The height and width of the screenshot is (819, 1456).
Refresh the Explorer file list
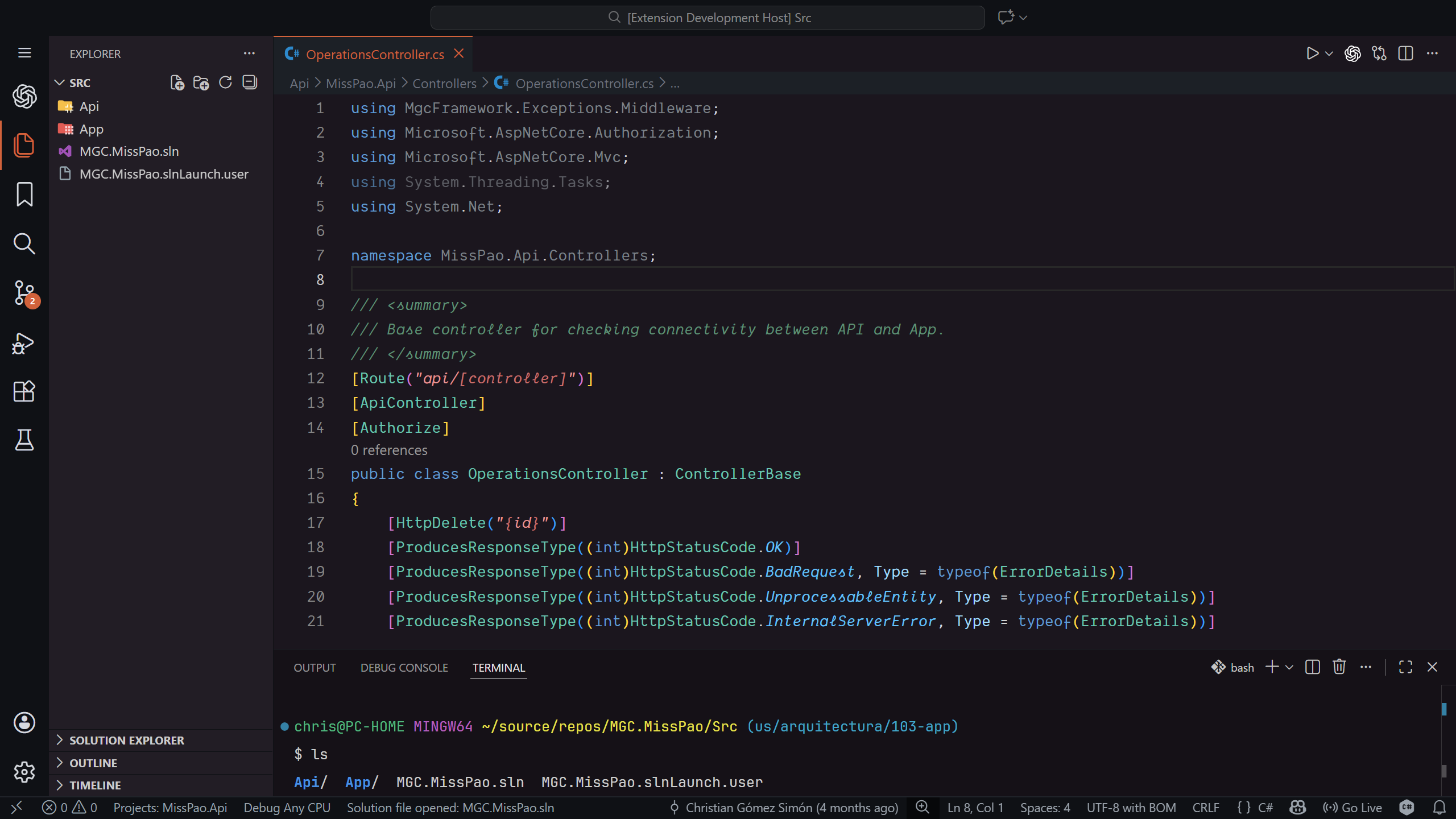pos(225,82)
